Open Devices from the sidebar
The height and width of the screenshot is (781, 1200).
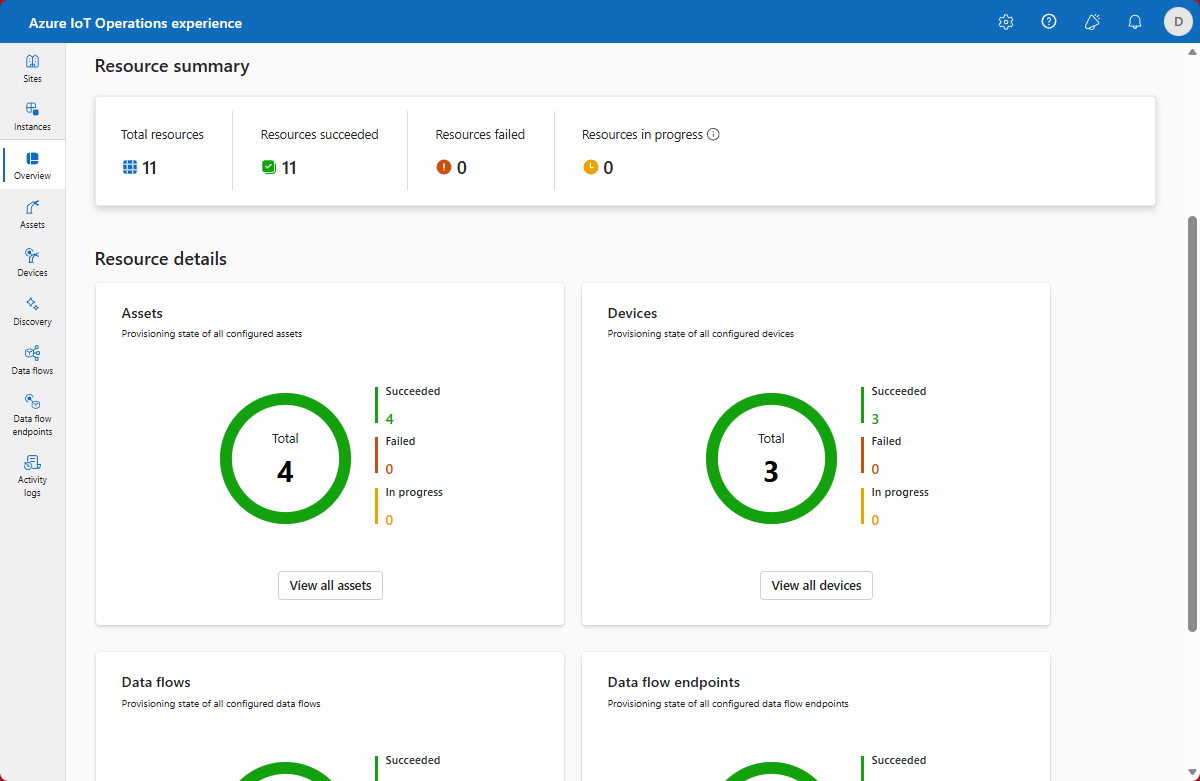click(32, 262)
